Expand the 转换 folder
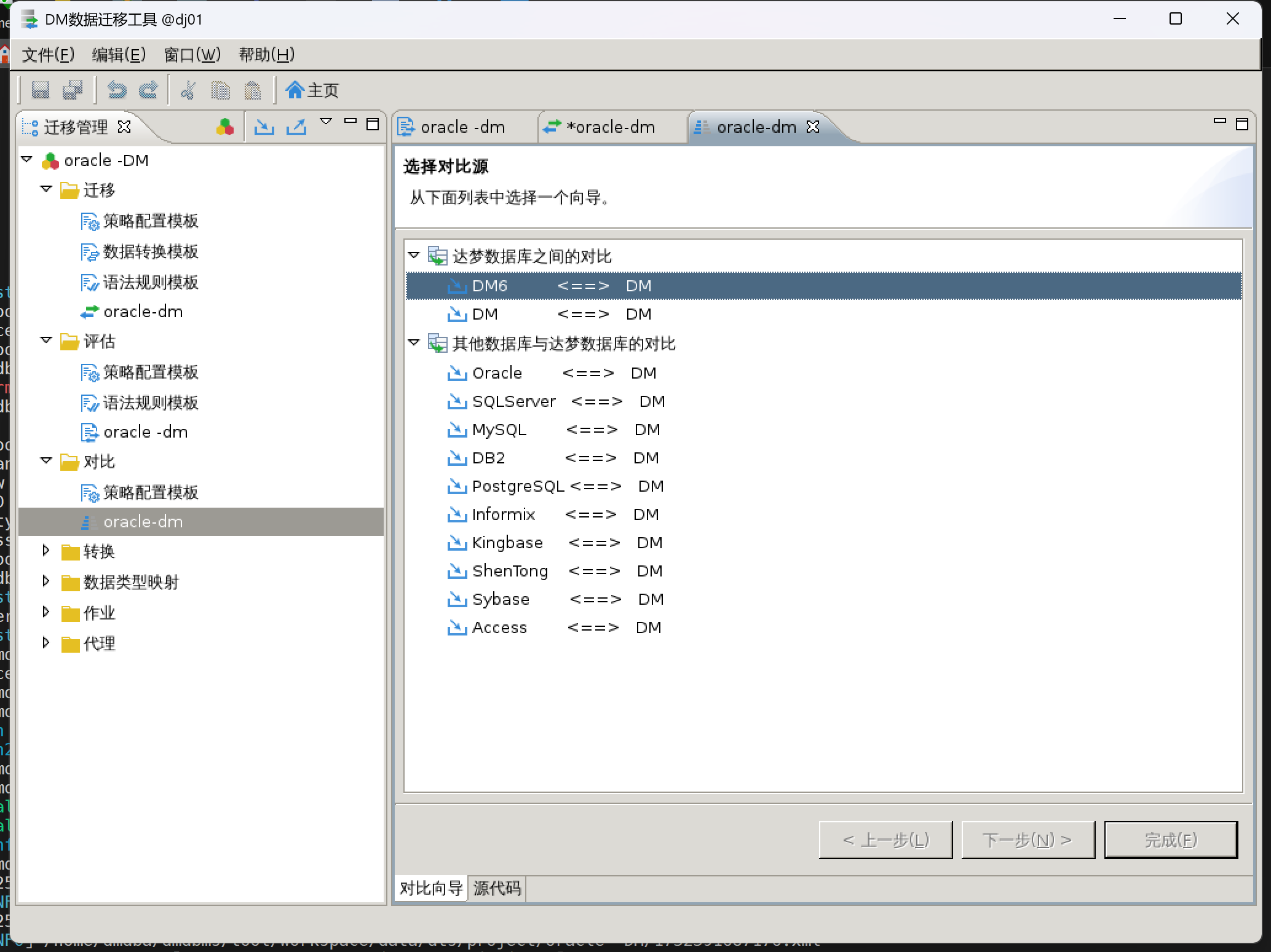This screenshot has height=952, width=1271. click(46, 551)
